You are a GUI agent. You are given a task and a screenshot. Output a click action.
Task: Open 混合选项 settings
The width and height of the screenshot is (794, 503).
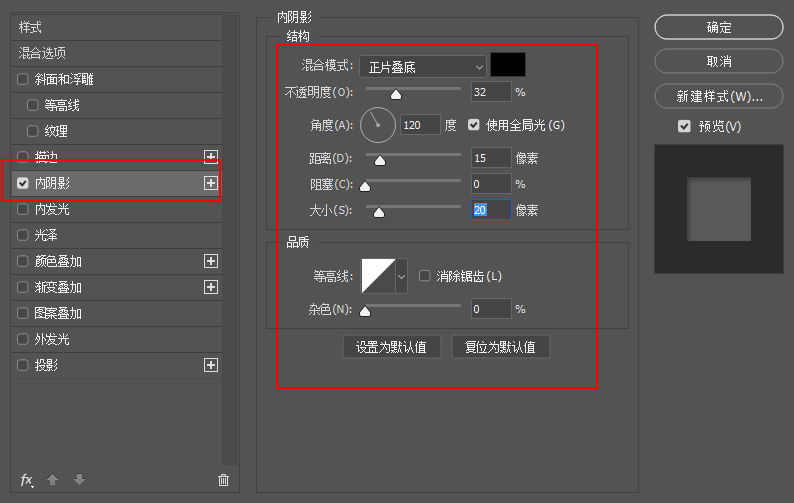117,53
